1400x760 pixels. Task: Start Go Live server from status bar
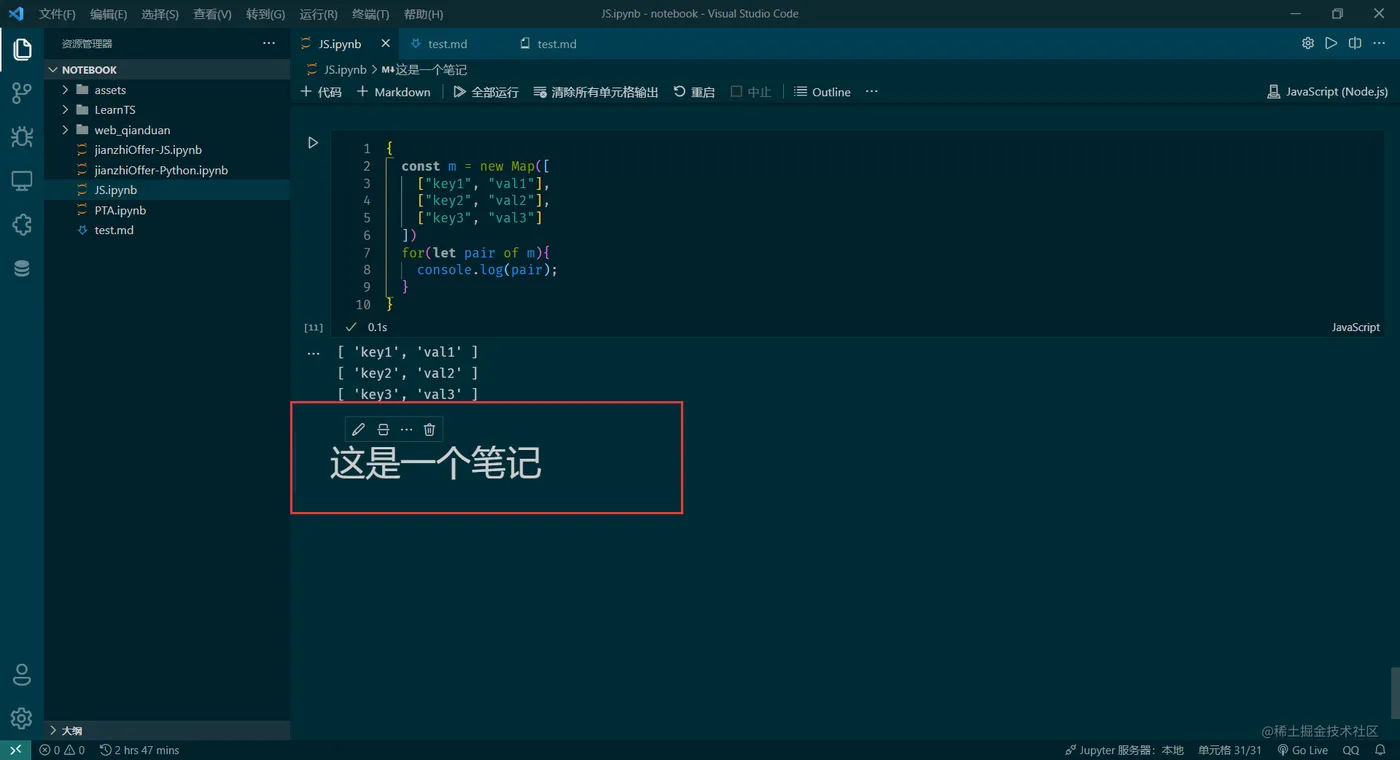1302,750
